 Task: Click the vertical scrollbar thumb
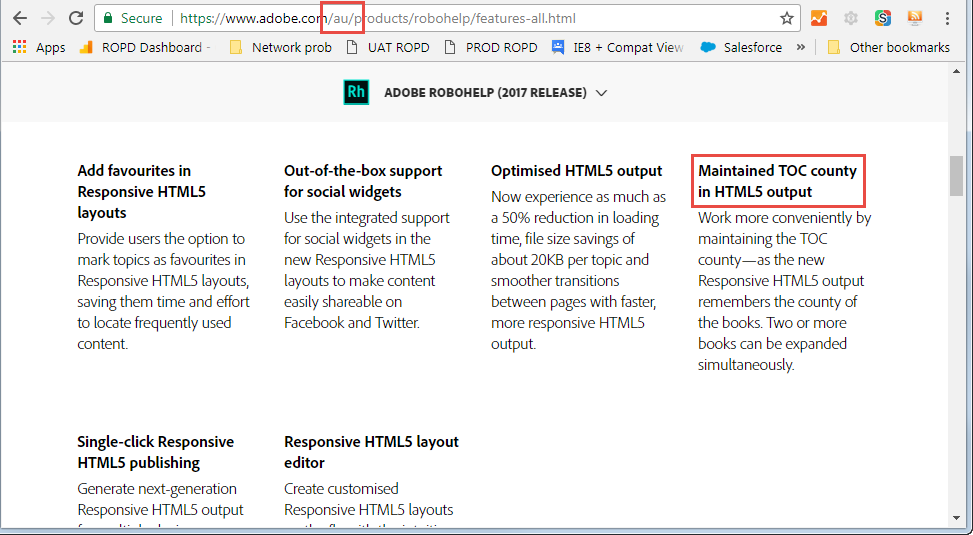(x=956, y=176)
